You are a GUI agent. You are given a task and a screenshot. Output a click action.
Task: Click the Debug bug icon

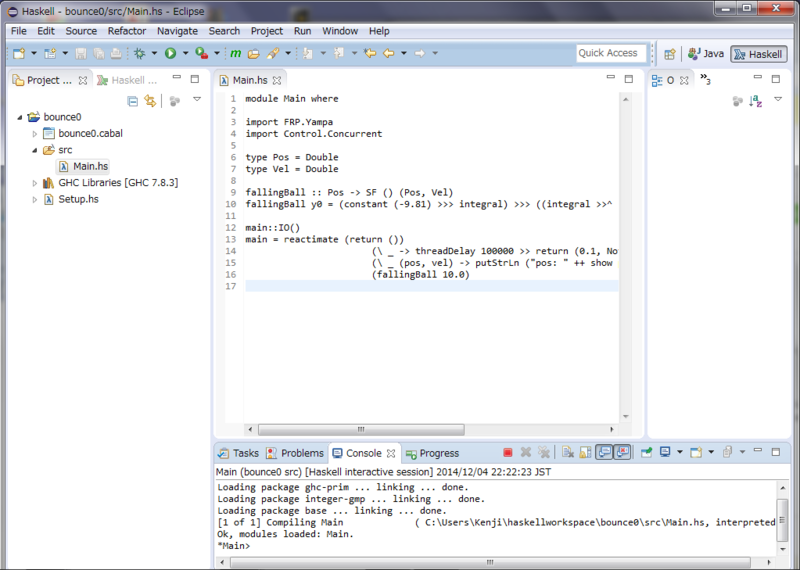pyautogui.click(x=139, y=53)
